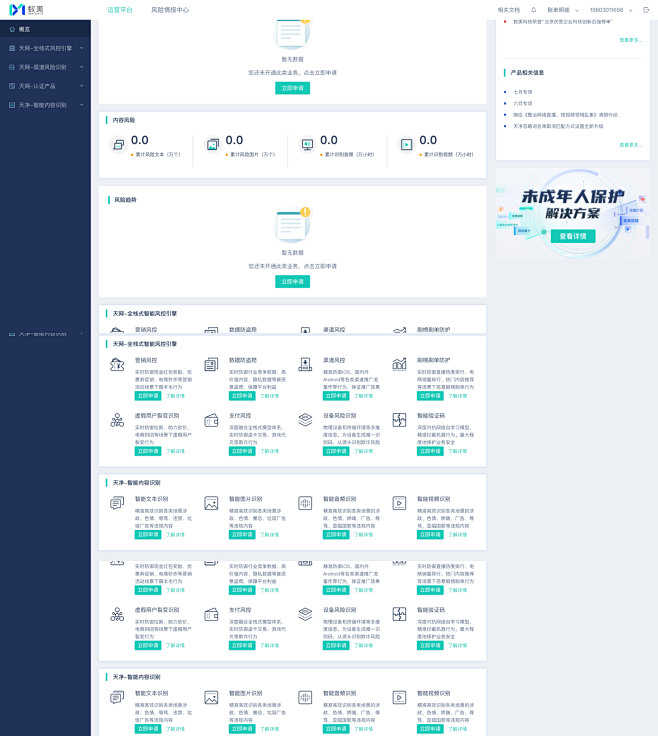
Task: Expand 天网-渠道风险识别 sidebar menu
Action: 46,67
